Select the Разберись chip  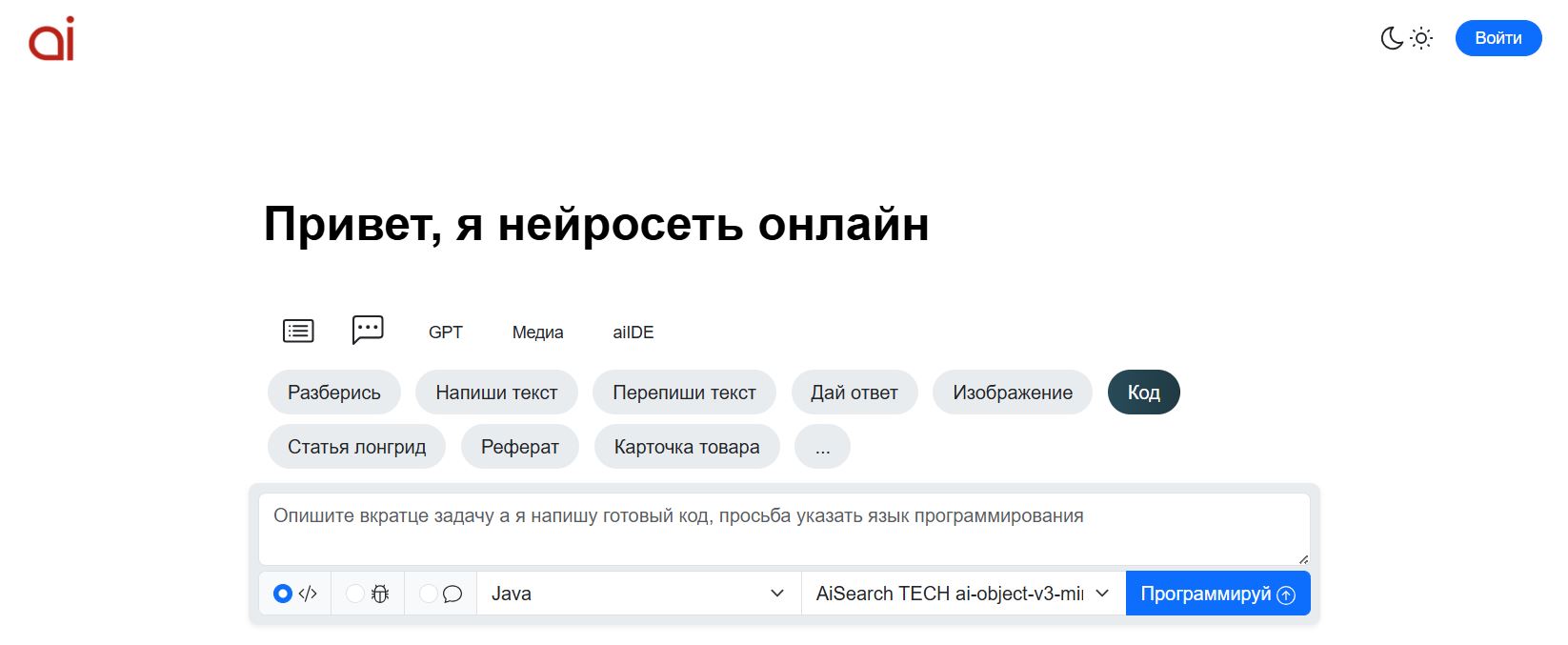click(334, 393)
